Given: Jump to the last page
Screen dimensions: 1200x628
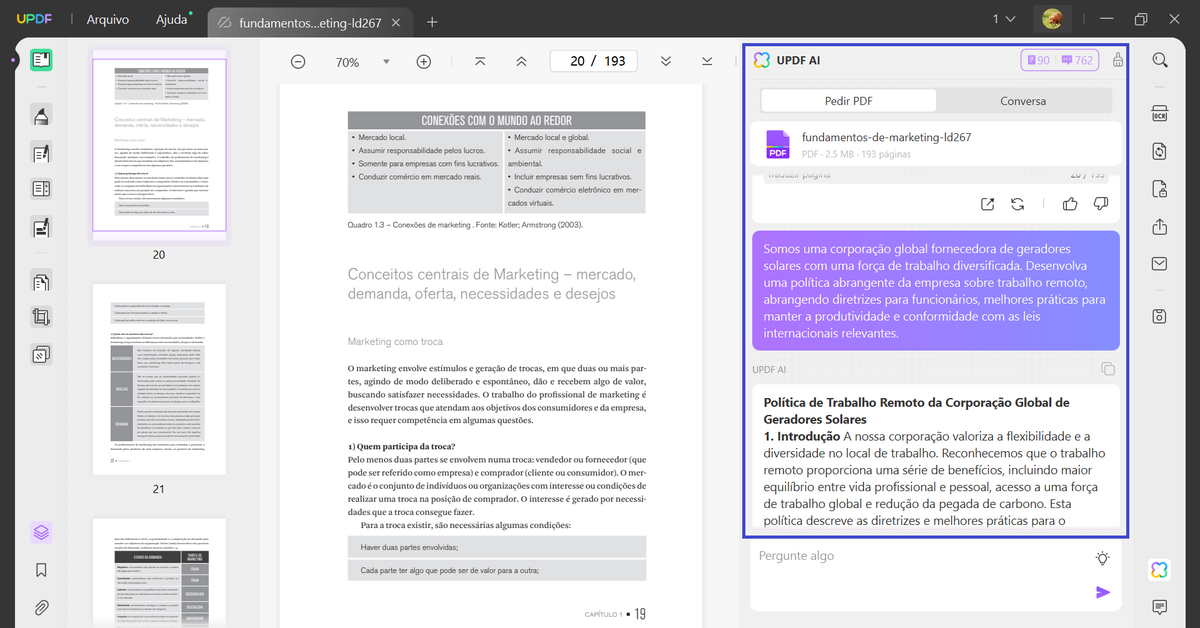Looking at the screenshot, I should [707, 62].
